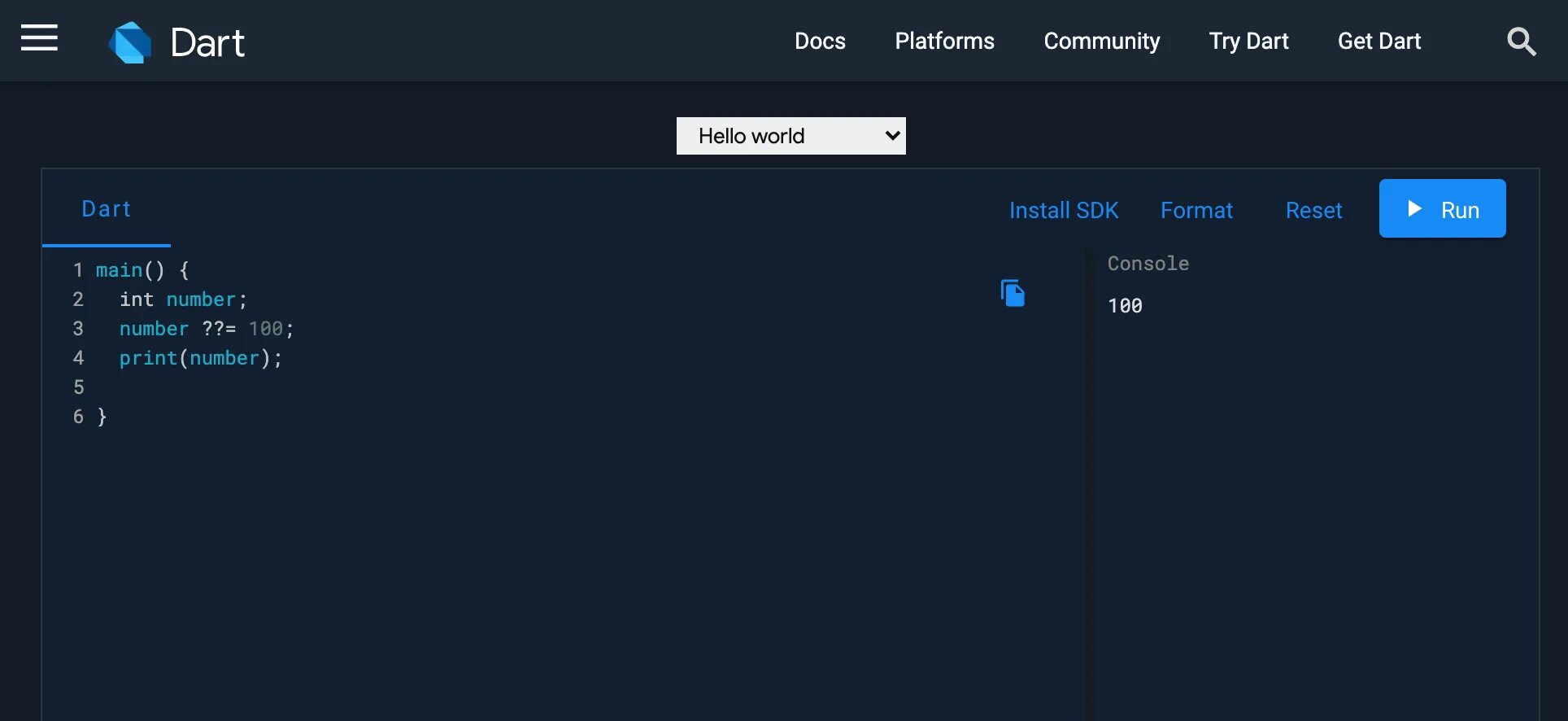Format the code with Format button
Viewport: 1568px width, 721px height.
1196,210
